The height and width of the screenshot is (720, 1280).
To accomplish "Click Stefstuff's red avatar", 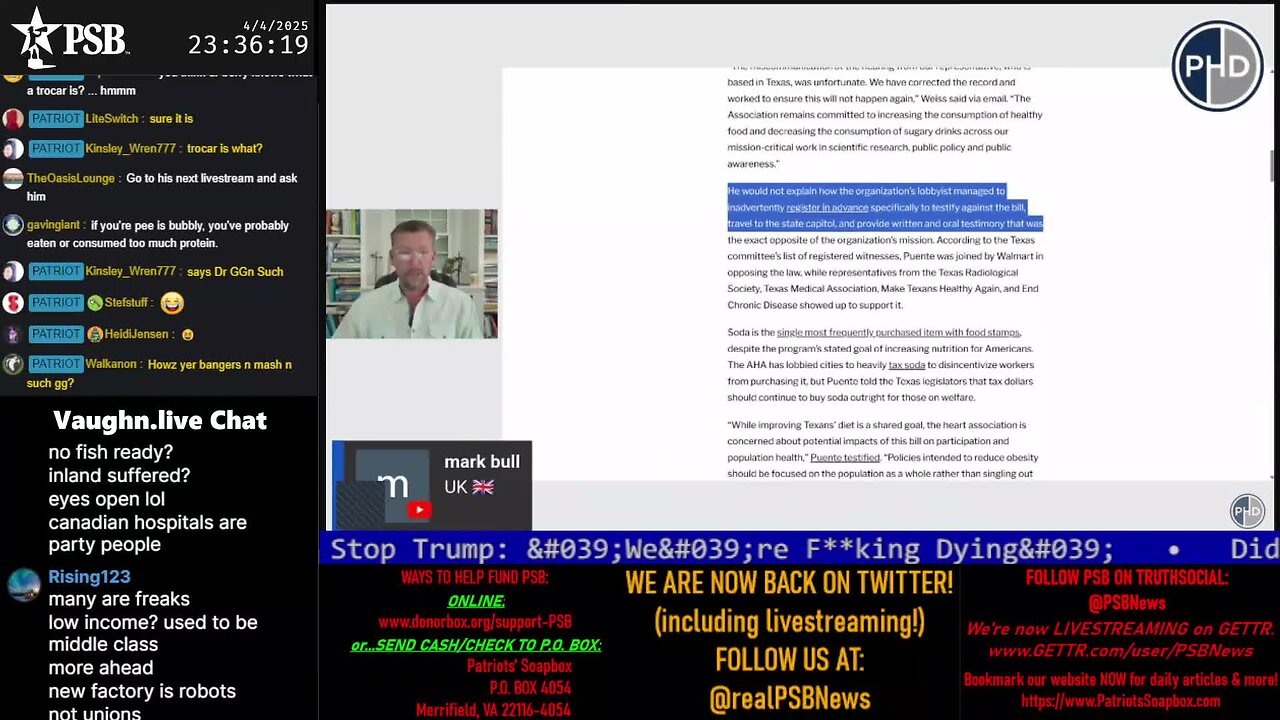I will [x=13, y=302].
